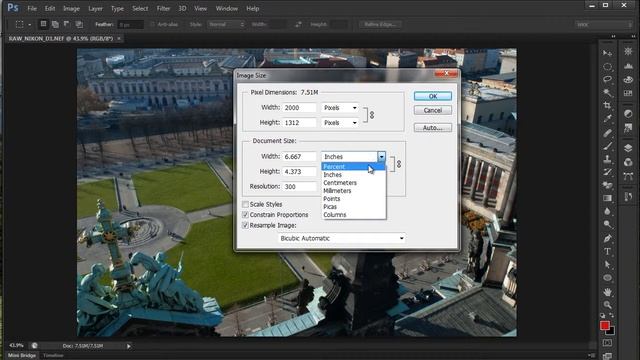Screen dimensions: 640x360
Task: Select the Magic Wand tool
Action: [607, 93]
